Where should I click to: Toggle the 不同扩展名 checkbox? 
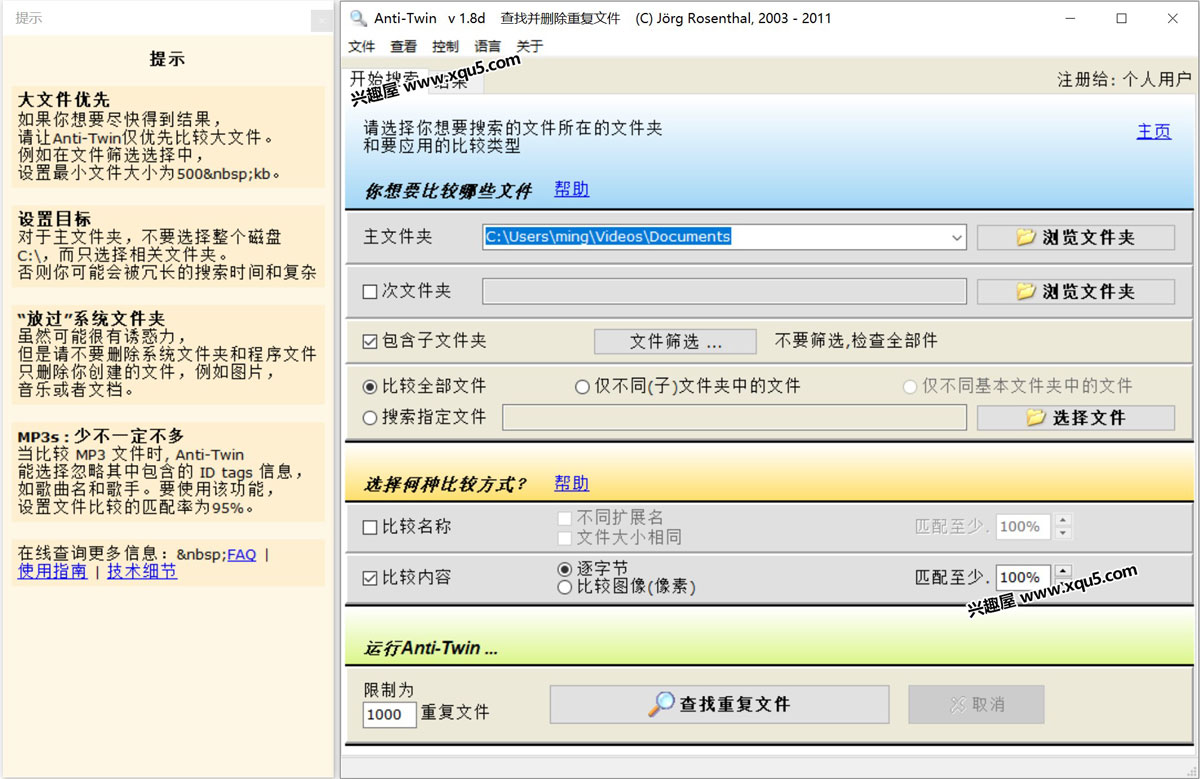click(564, 518)
